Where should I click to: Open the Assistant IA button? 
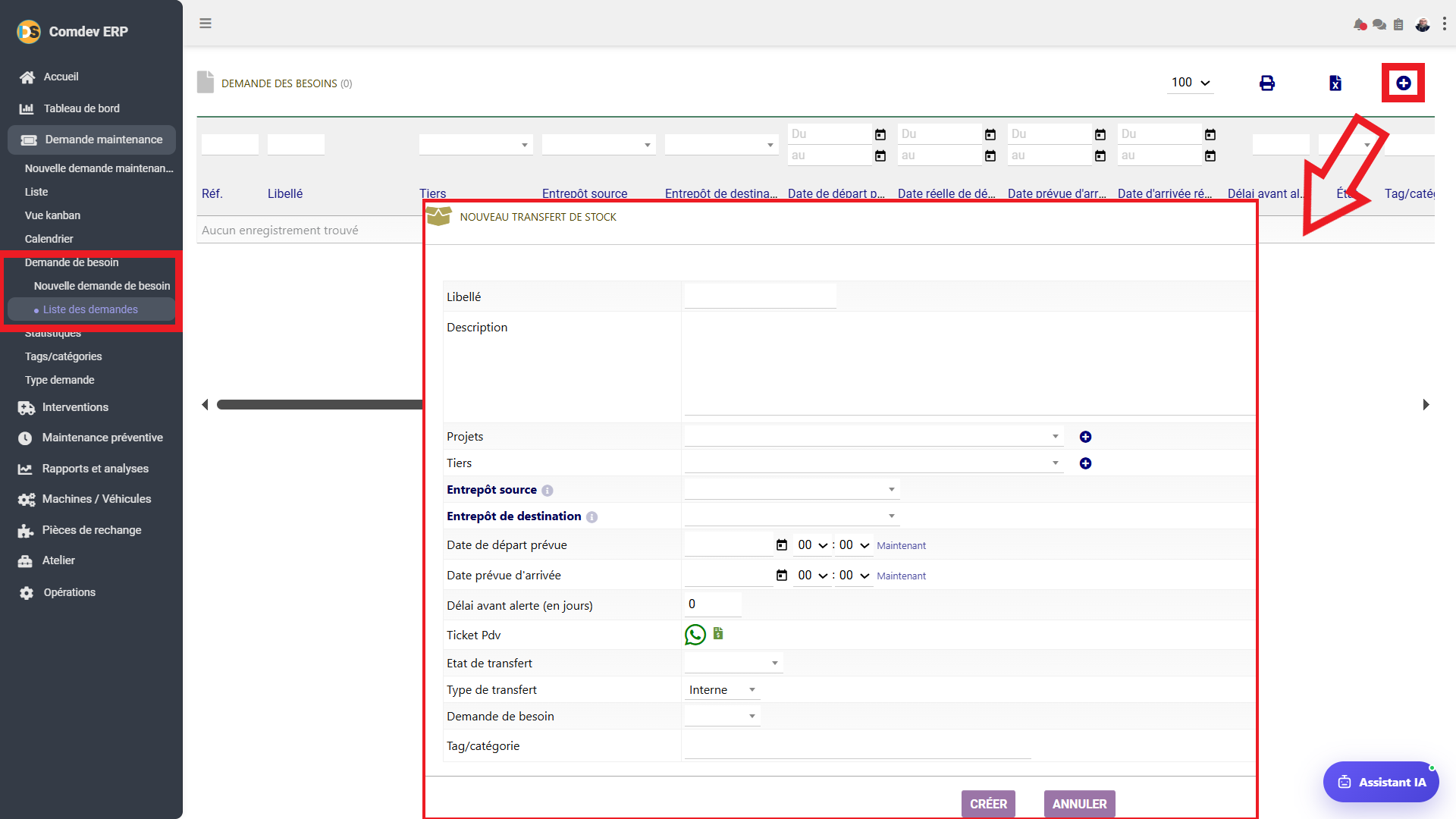point(1381,782)
